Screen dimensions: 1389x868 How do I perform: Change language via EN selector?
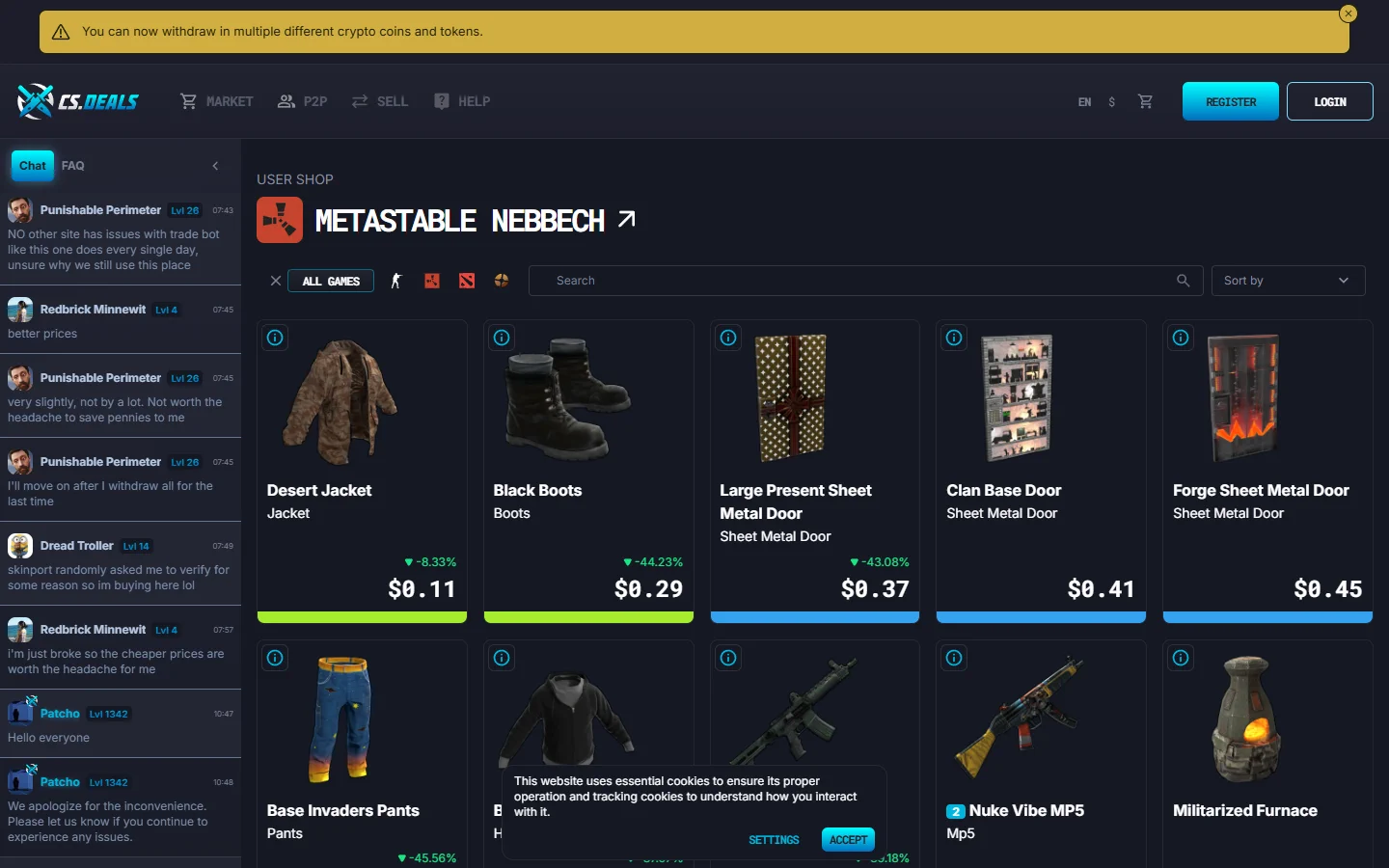(x=1084, y=101)
